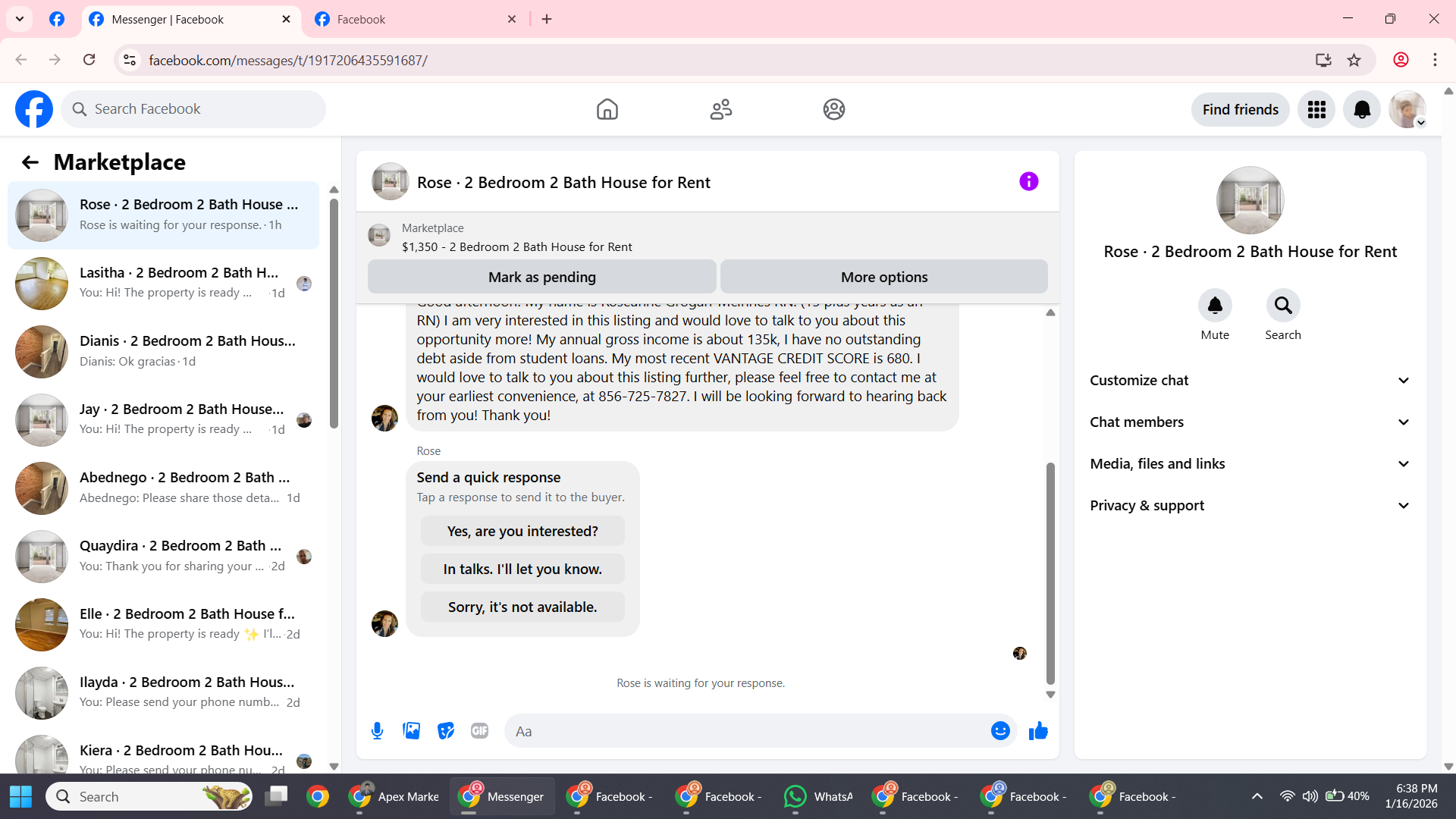This screenshot has width=1456, height=819.
Task: Open the emoji picker in message box
Action: click(1000, 731)
